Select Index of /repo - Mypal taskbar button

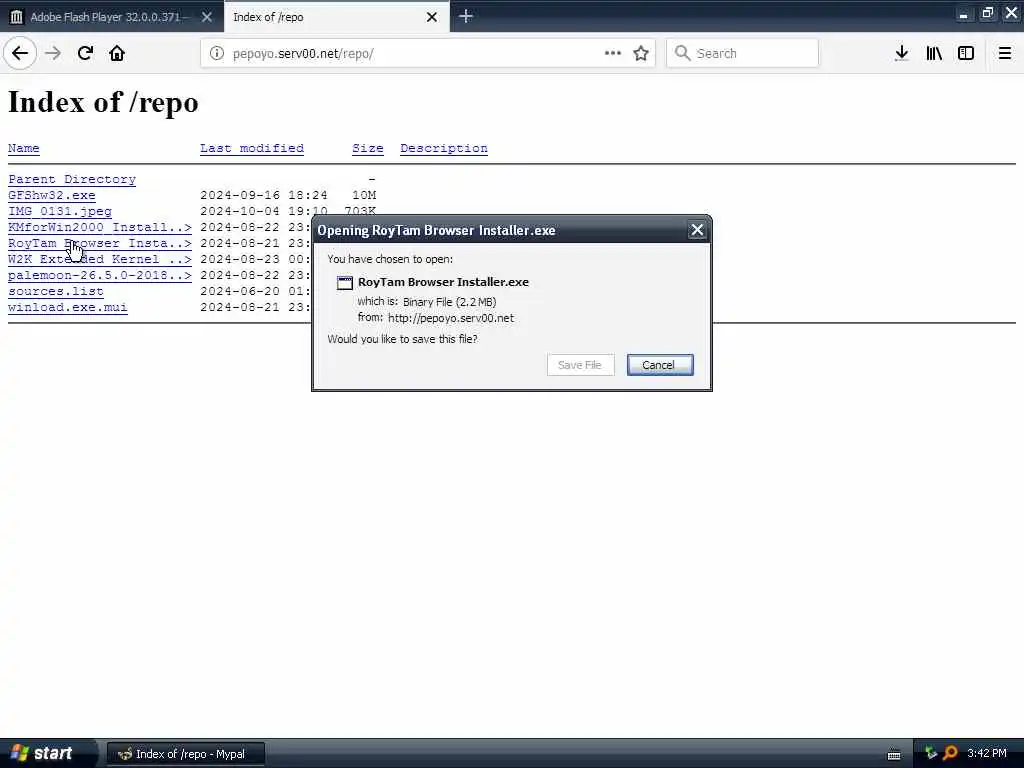click(x=185, y=754)
